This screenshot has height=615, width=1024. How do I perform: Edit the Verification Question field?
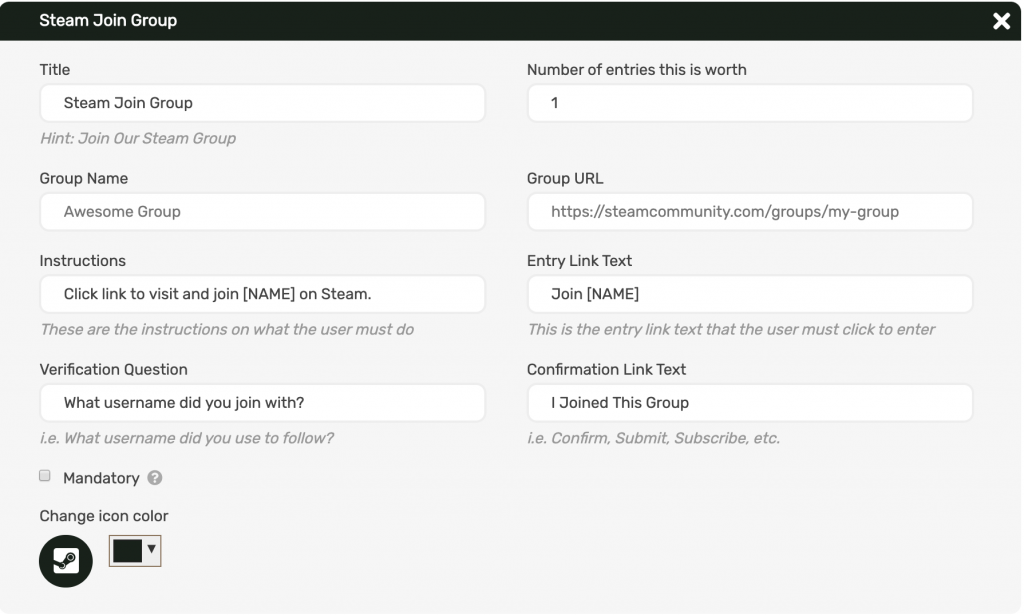click(x=263, y=403)
